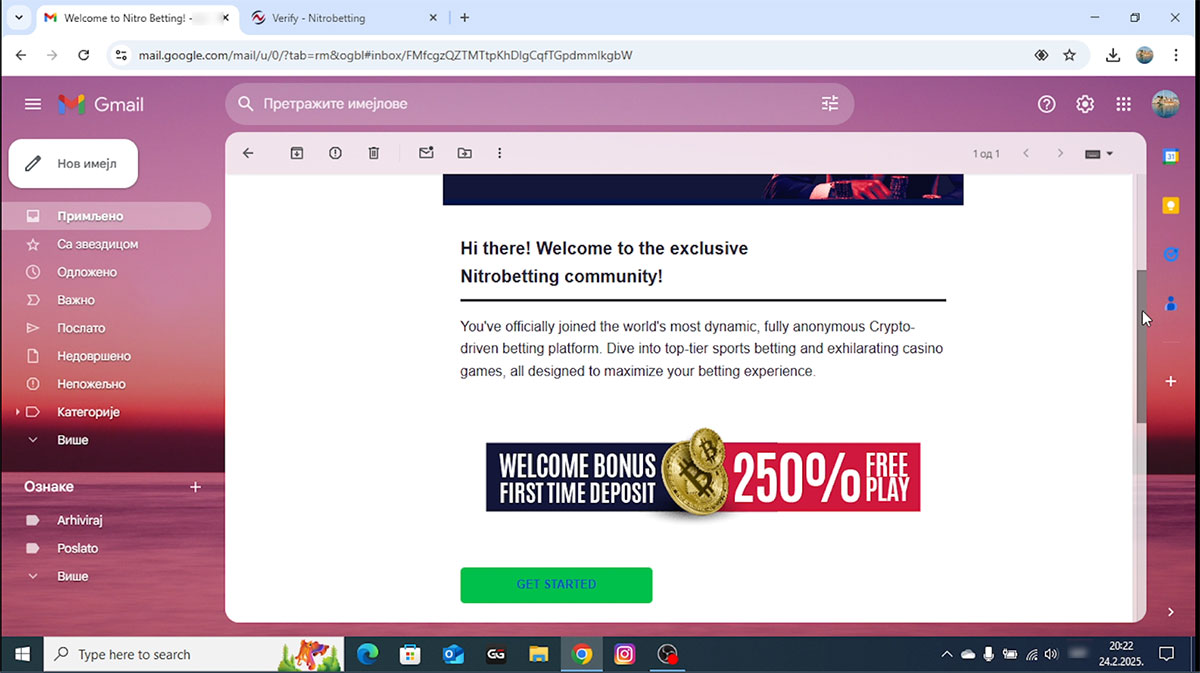Open Instagram from taskbar
The width and height of the screenshot is (1200, 673).
(625, 655)
